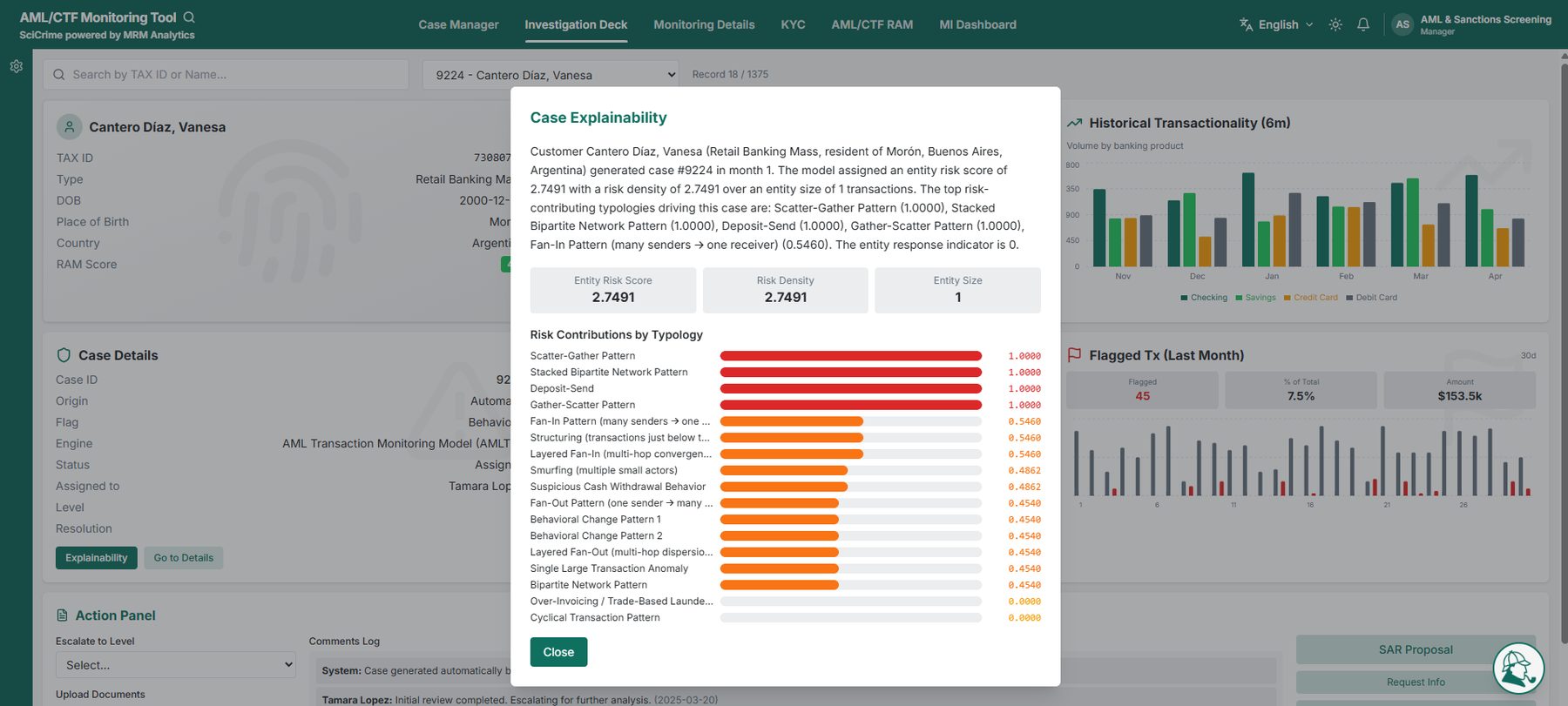Click the trend icon by Historical Transactionality
The width and height of the screenshot is (1568, 706).
click(1074, 123)
